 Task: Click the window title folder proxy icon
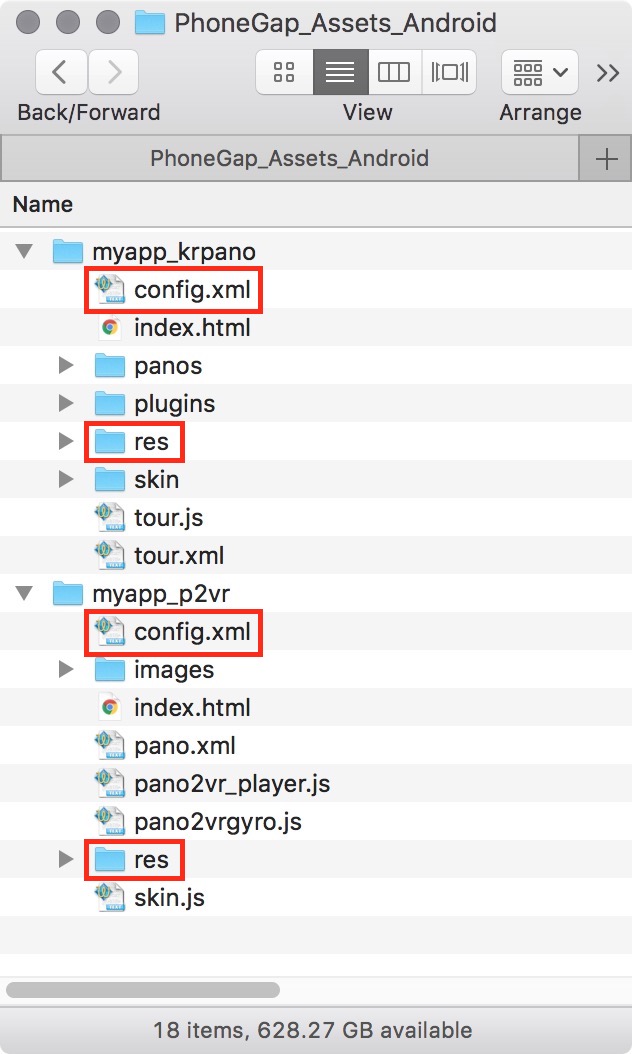tap(149, 23)
